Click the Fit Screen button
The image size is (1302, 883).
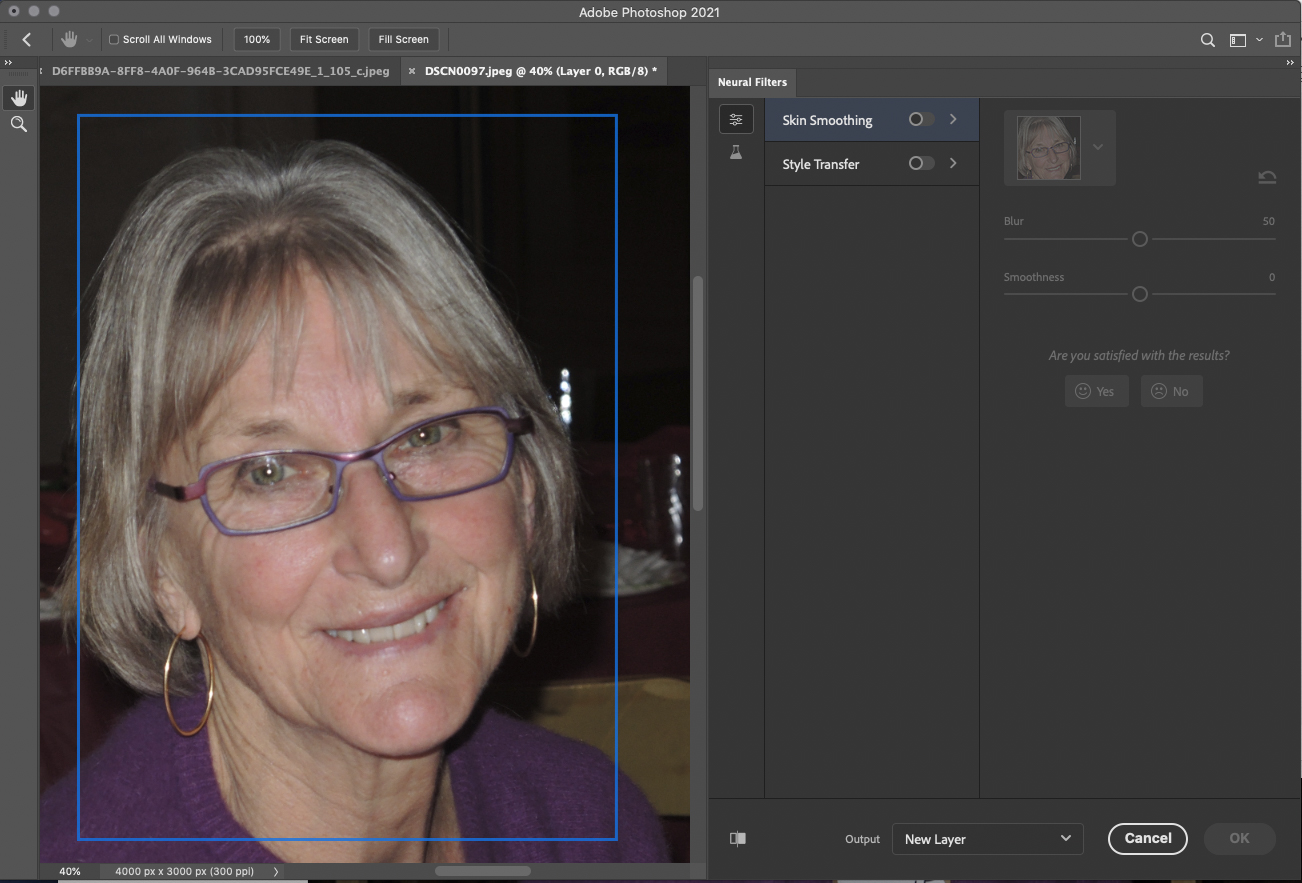[324, 40]
